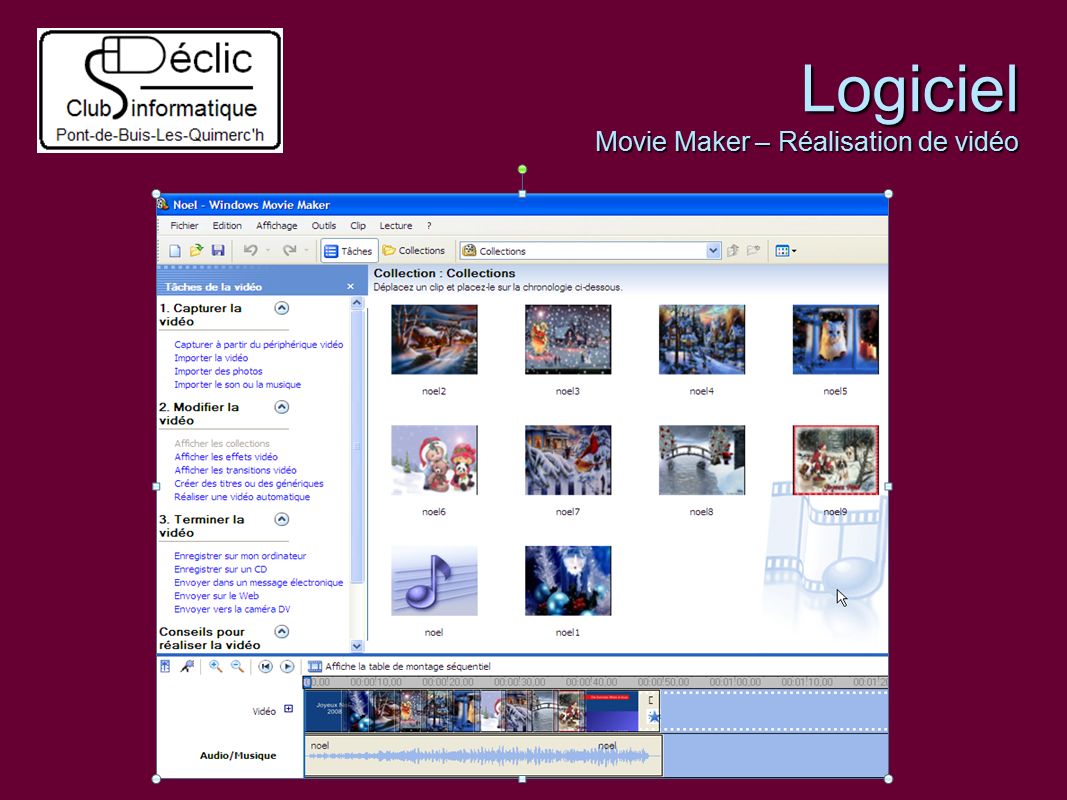Click the audio levels icon on timeline toolbar
Image resolution: width=1067 pixels, height=800 pixels.
click(x=165, y=667)
